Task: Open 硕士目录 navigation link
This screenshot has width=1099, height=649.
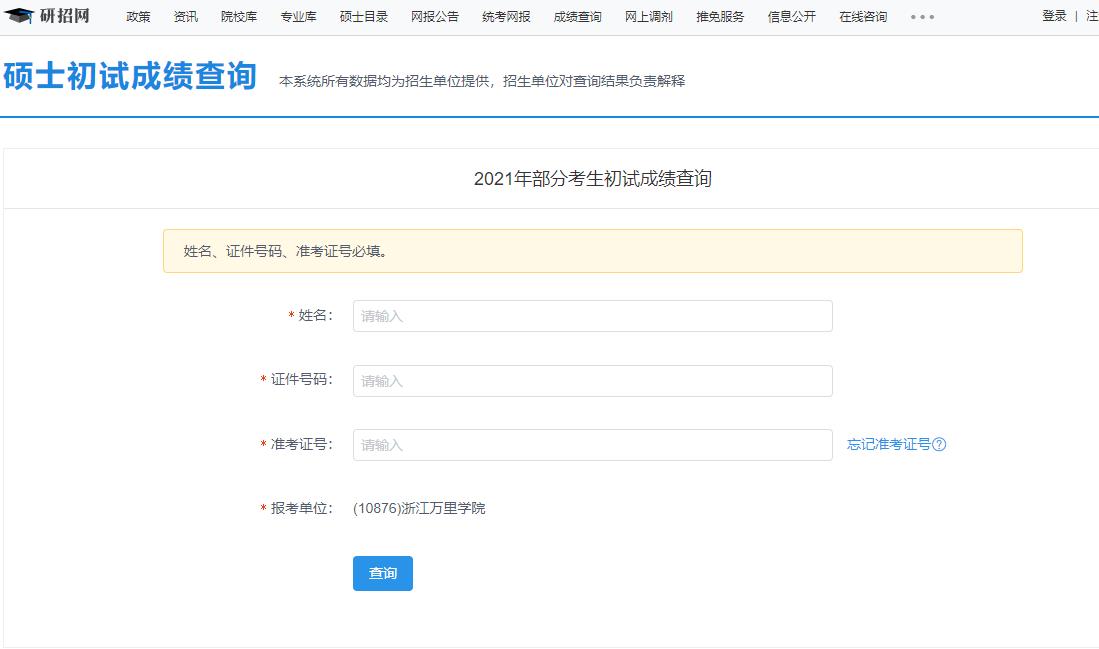Action: (x=364, y=17)
